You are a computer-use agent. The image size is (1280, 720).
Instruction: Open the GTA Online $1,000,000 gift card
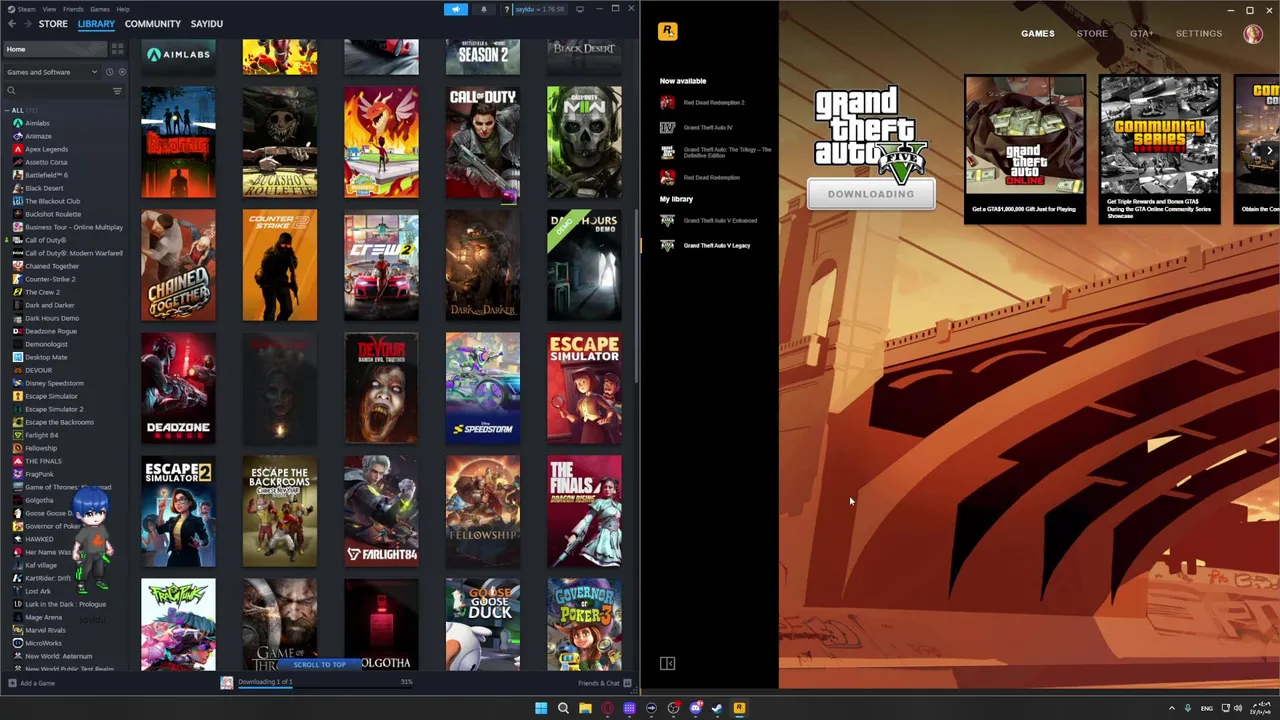coord(1024,148)
